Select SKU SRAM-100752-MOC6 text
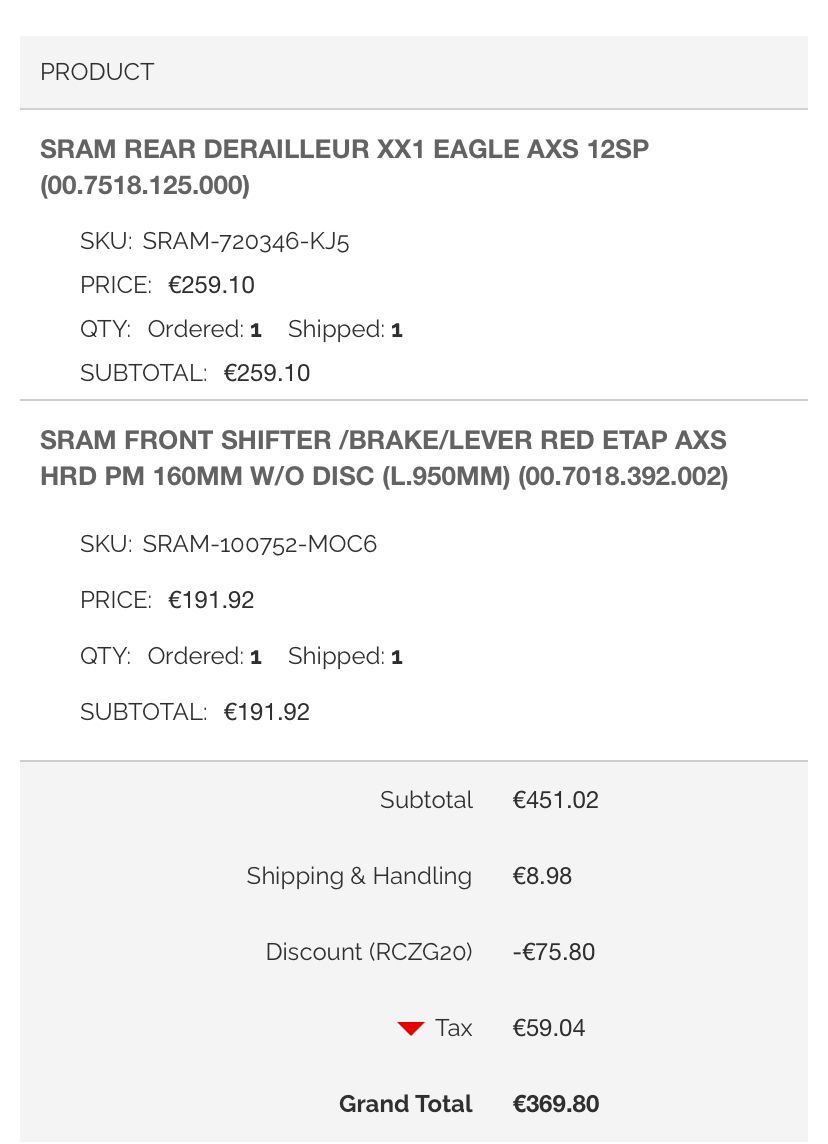 point(259,545)
